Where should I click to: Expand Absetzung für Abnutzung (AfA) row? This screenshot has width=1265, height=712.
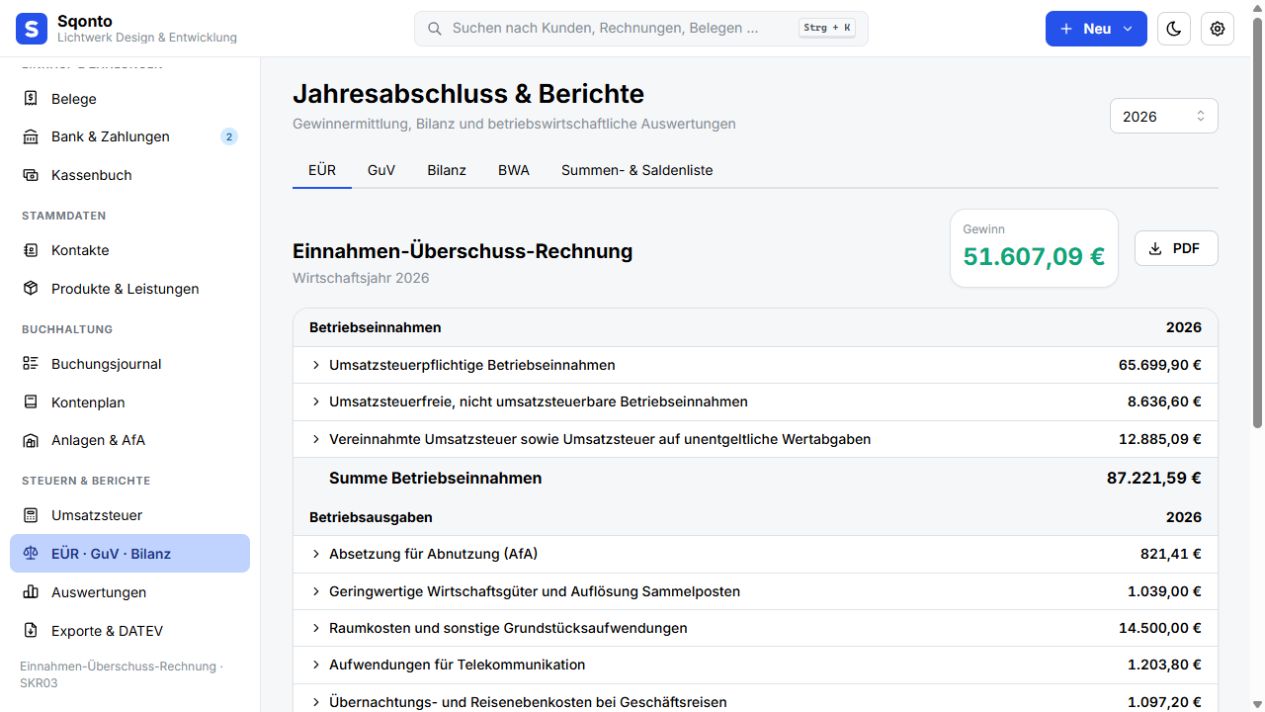click(x=756, y=554)
